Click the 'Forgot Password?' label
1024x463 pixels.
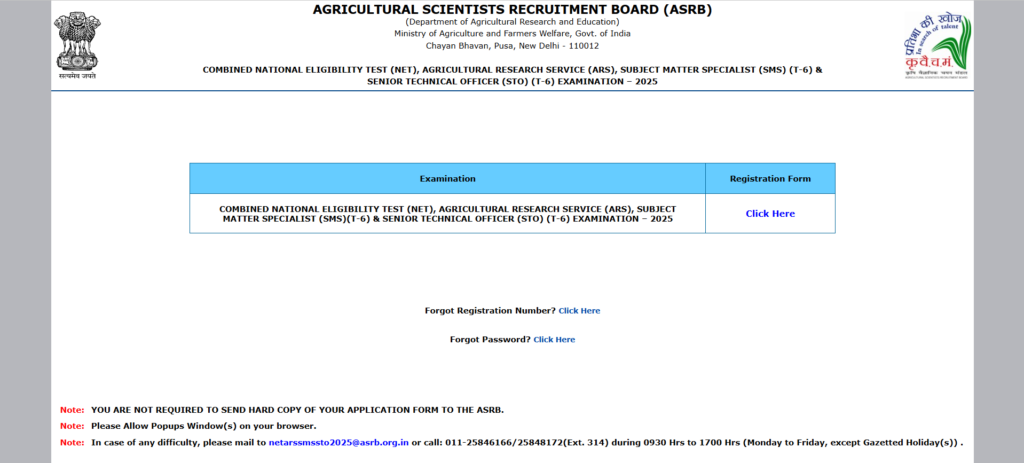(x=490, y=340)
